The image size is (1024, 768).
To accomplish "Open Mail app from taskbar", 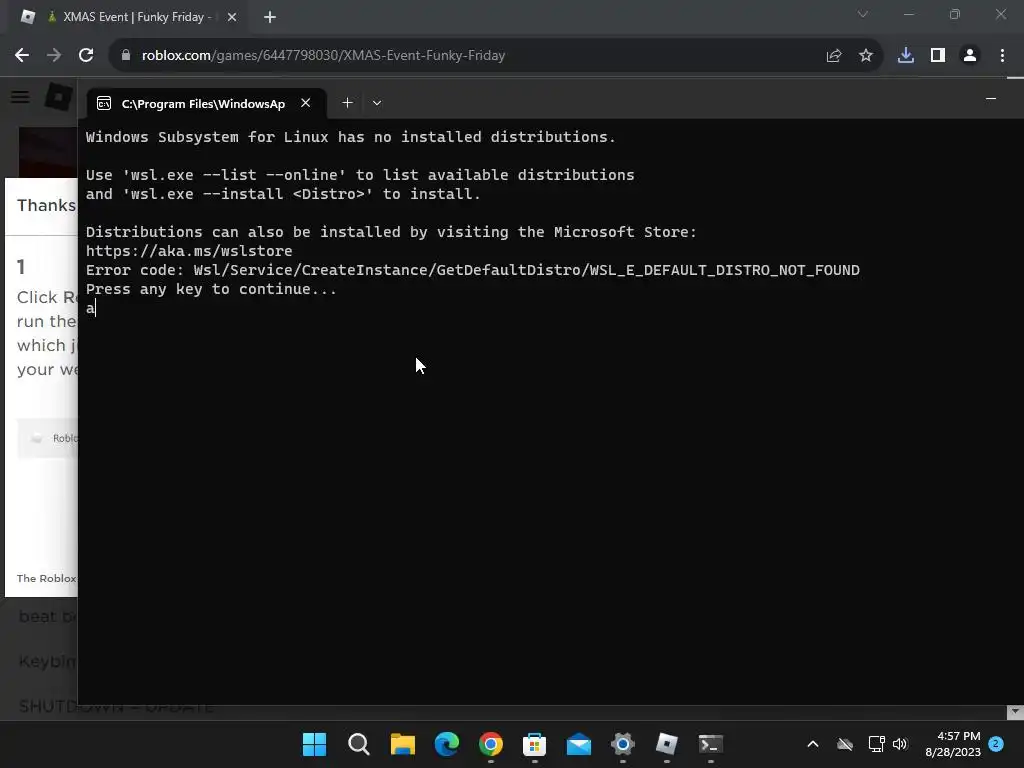I will click(579, 744).
